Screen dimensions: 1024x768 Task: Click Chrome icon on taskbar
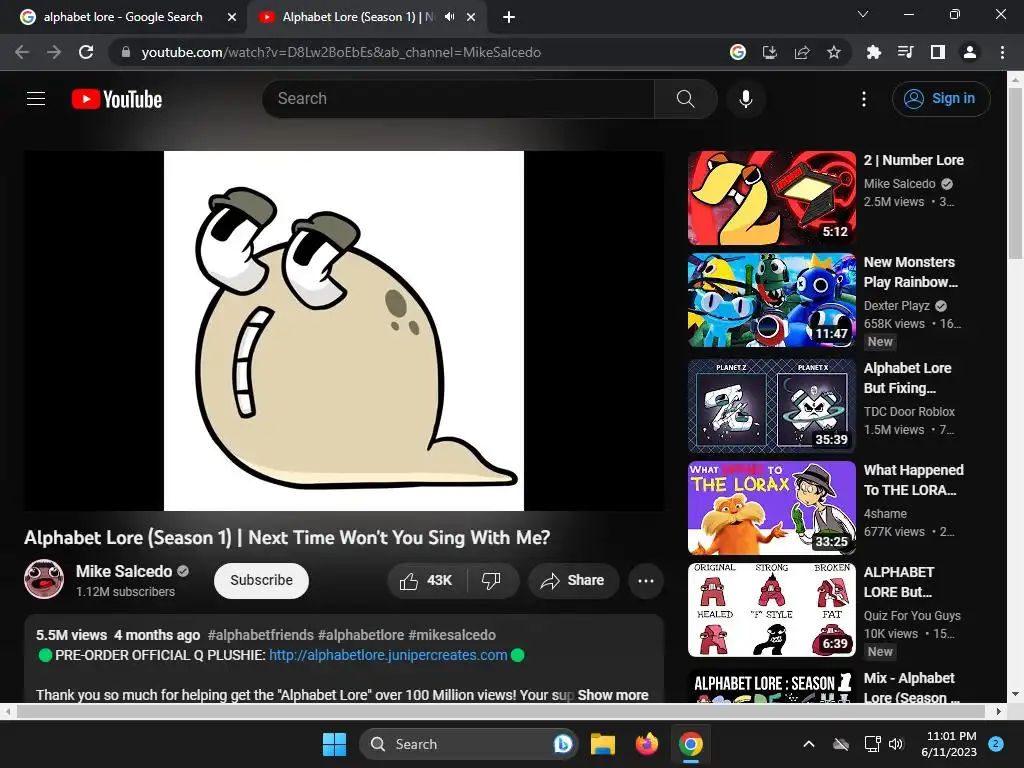pos(690,744)
